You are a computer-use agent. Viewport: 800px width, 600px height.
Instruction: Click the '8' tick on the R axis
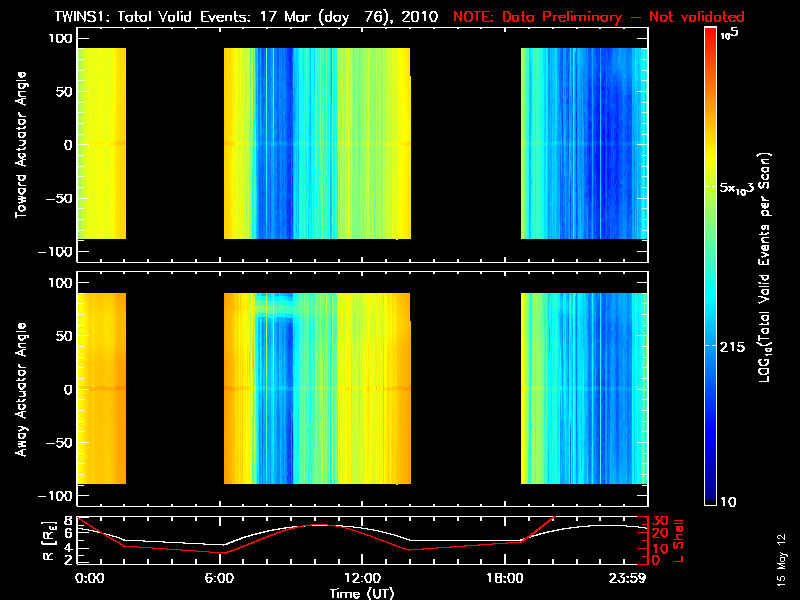[67, 521]
